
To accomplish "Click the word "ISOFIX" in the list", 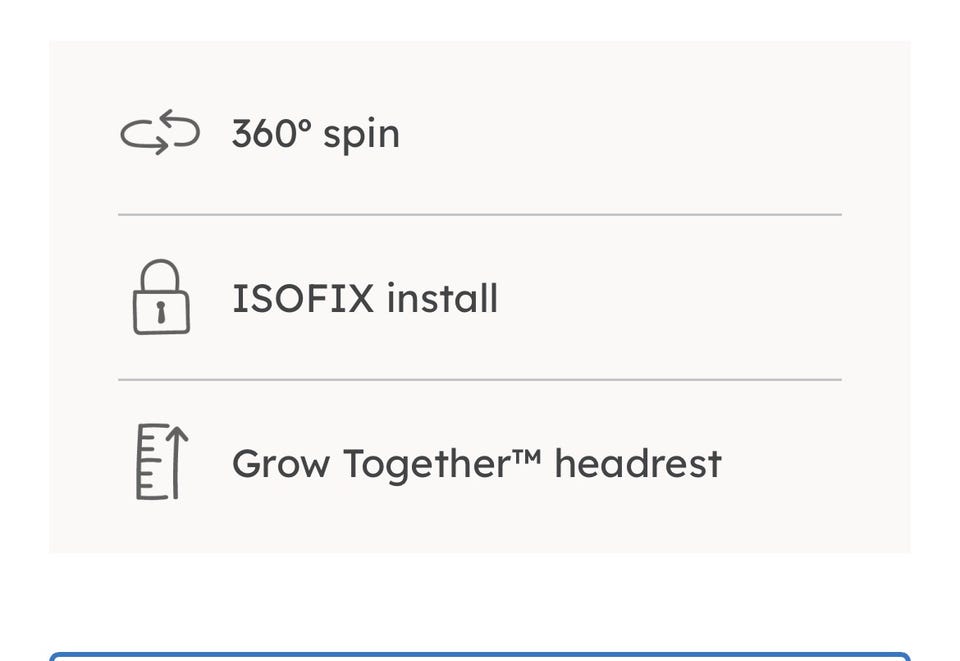I will (303, 298).
